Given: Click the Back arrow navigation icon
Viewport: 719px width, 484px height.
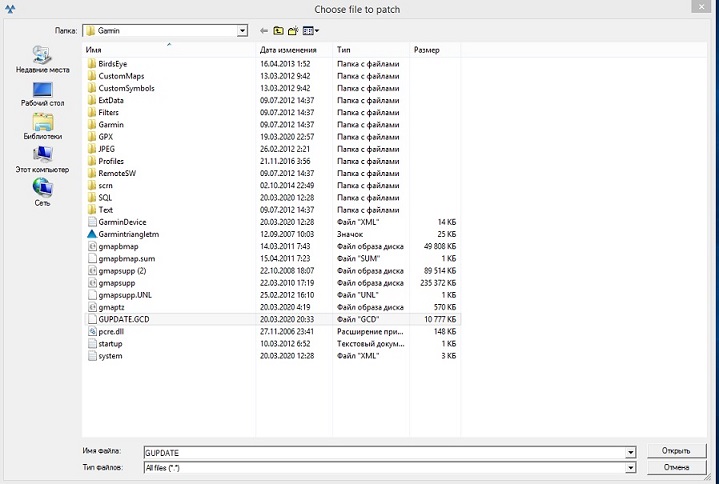Looking at the screenshot, I should point(264,31).
